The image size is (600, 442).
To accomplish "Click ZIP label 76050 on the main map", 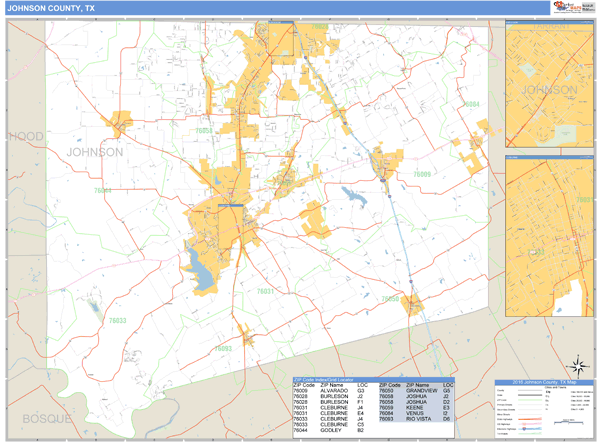I will click(390, 299).
